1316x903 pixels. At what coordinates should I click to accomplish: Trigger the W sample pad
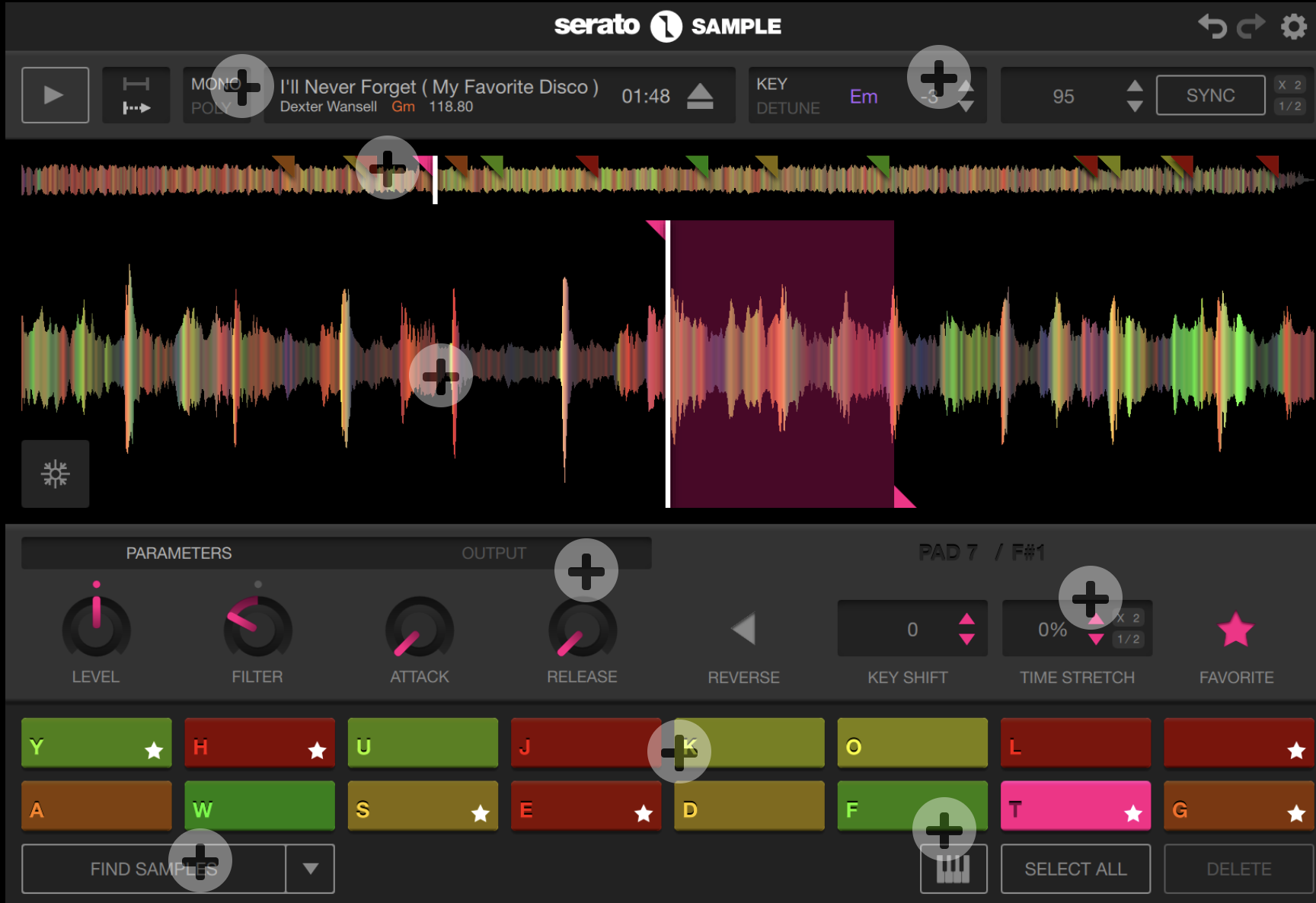point(260,806)
